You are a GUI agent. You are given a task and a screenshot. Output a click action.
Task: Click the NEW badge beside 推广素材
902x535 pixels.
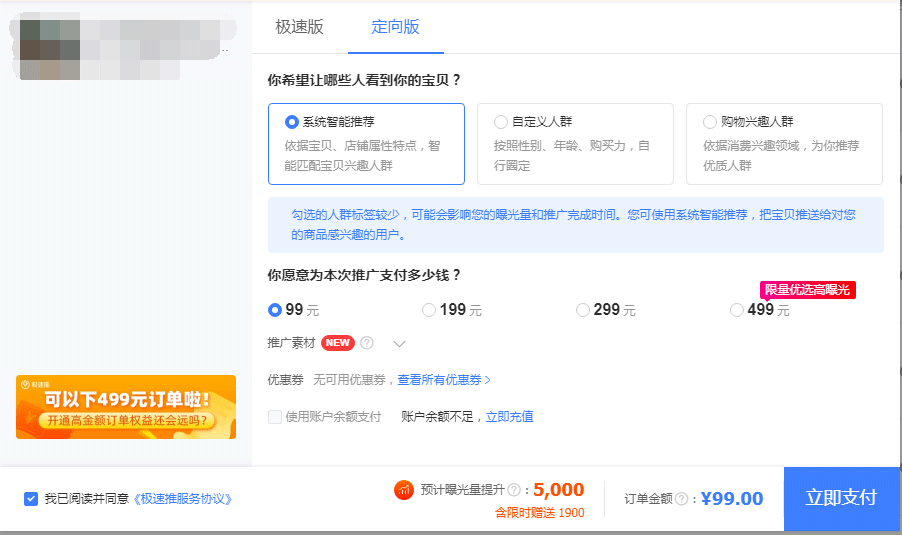(x=338, y=343)
